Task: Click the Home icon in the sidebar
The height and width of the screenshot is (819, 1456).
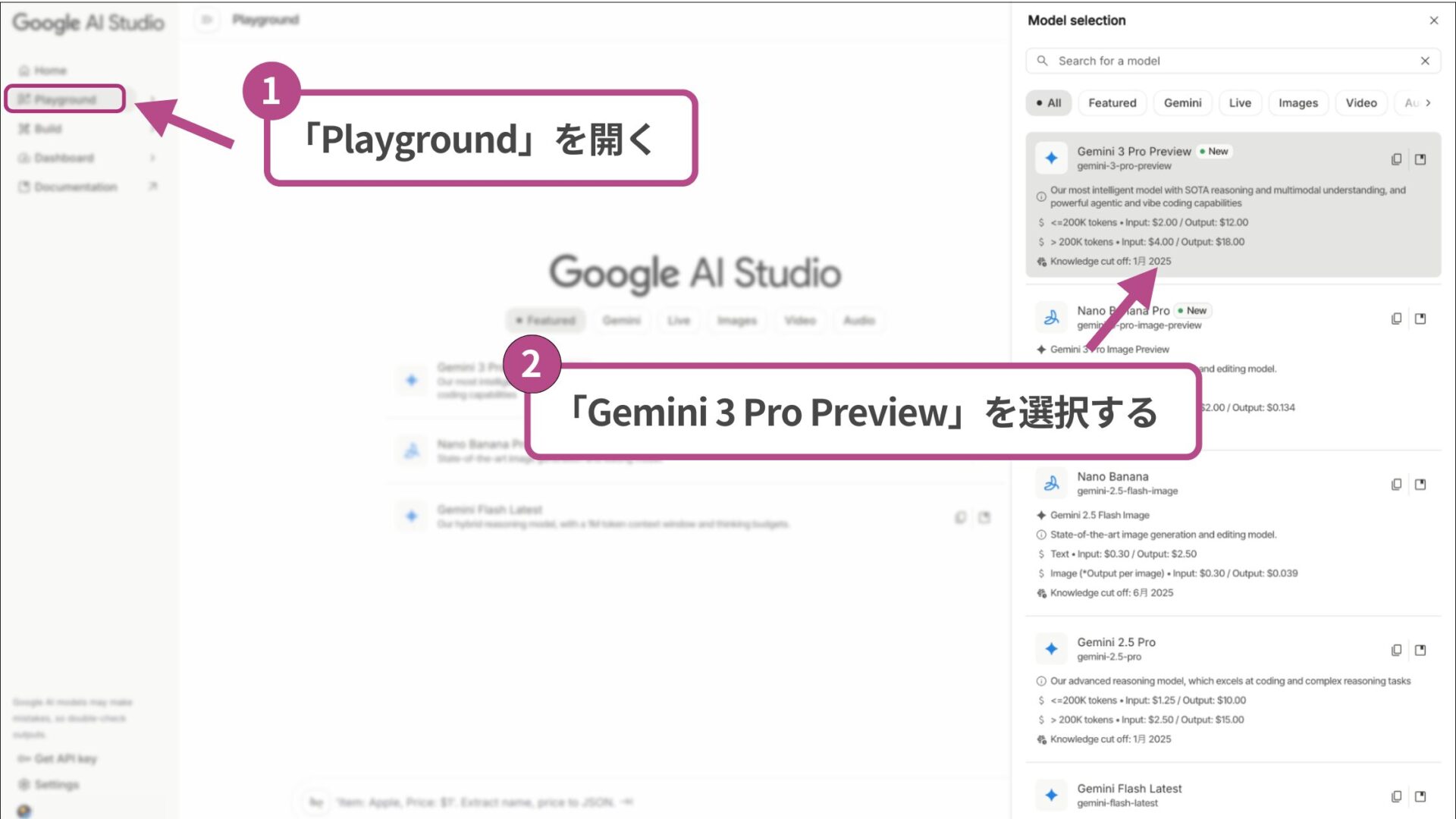Action: (x=25, y=70)
